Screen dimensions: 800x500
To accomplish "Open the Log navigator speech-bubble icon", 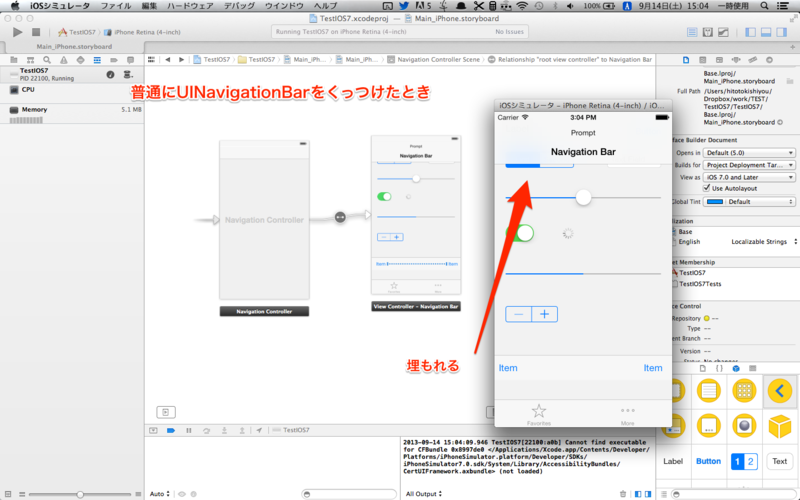I will 131,60.
